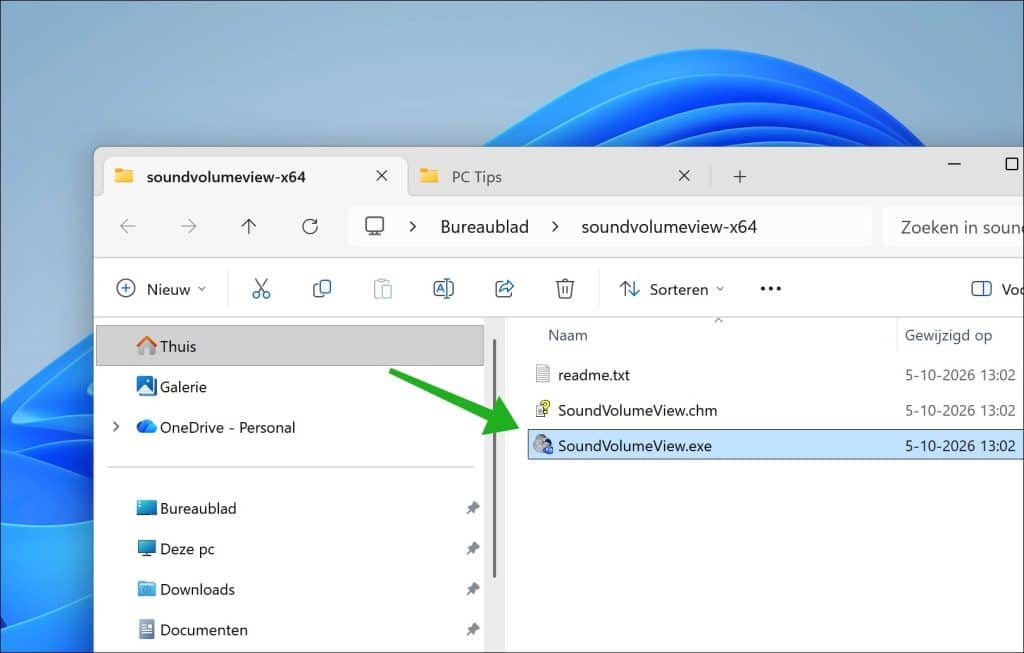Close the soundvolumeview-x64 tab
Screen dimensions: 1024x653
point(381,176)
